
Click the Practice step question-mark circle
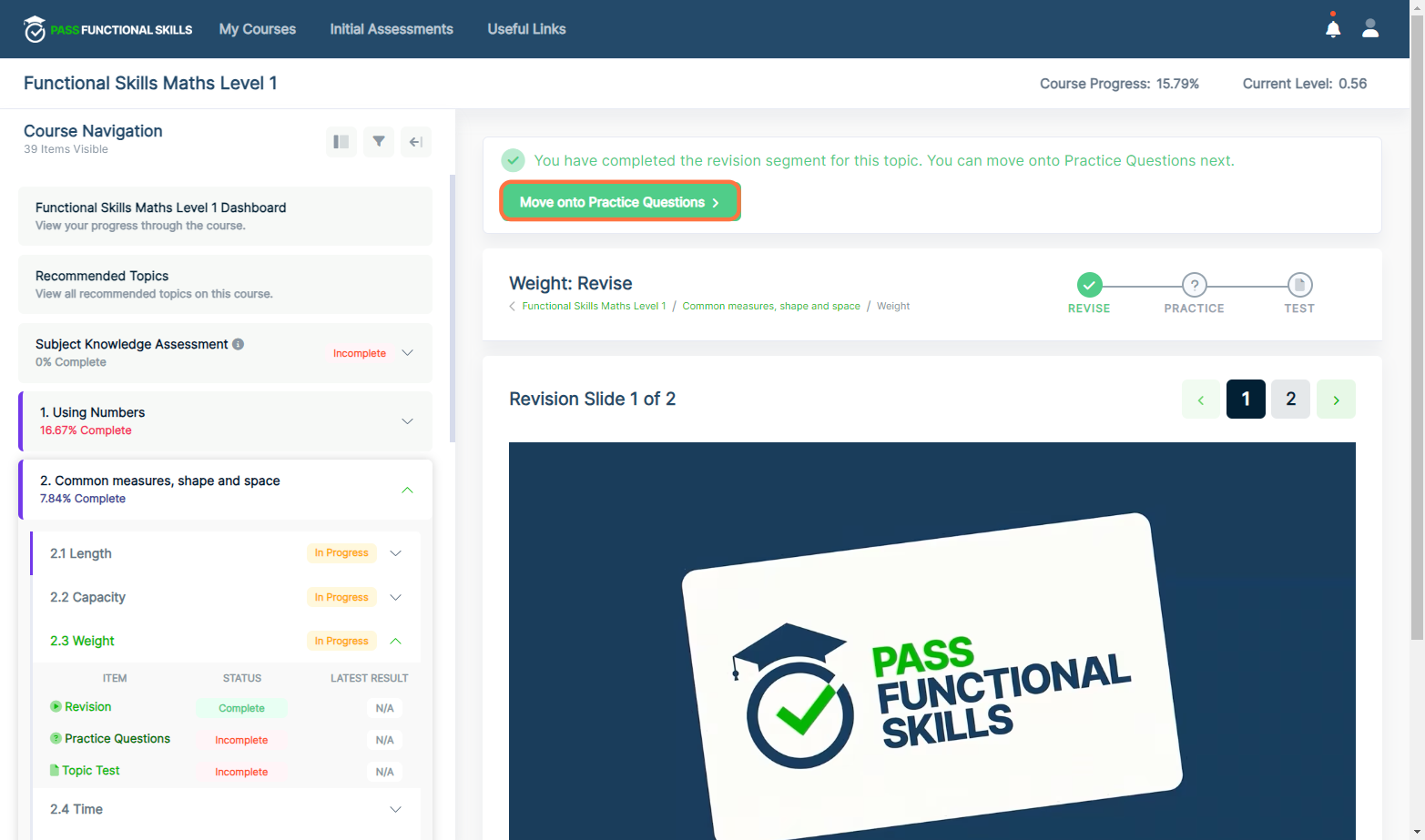[x=1195, y=285]
